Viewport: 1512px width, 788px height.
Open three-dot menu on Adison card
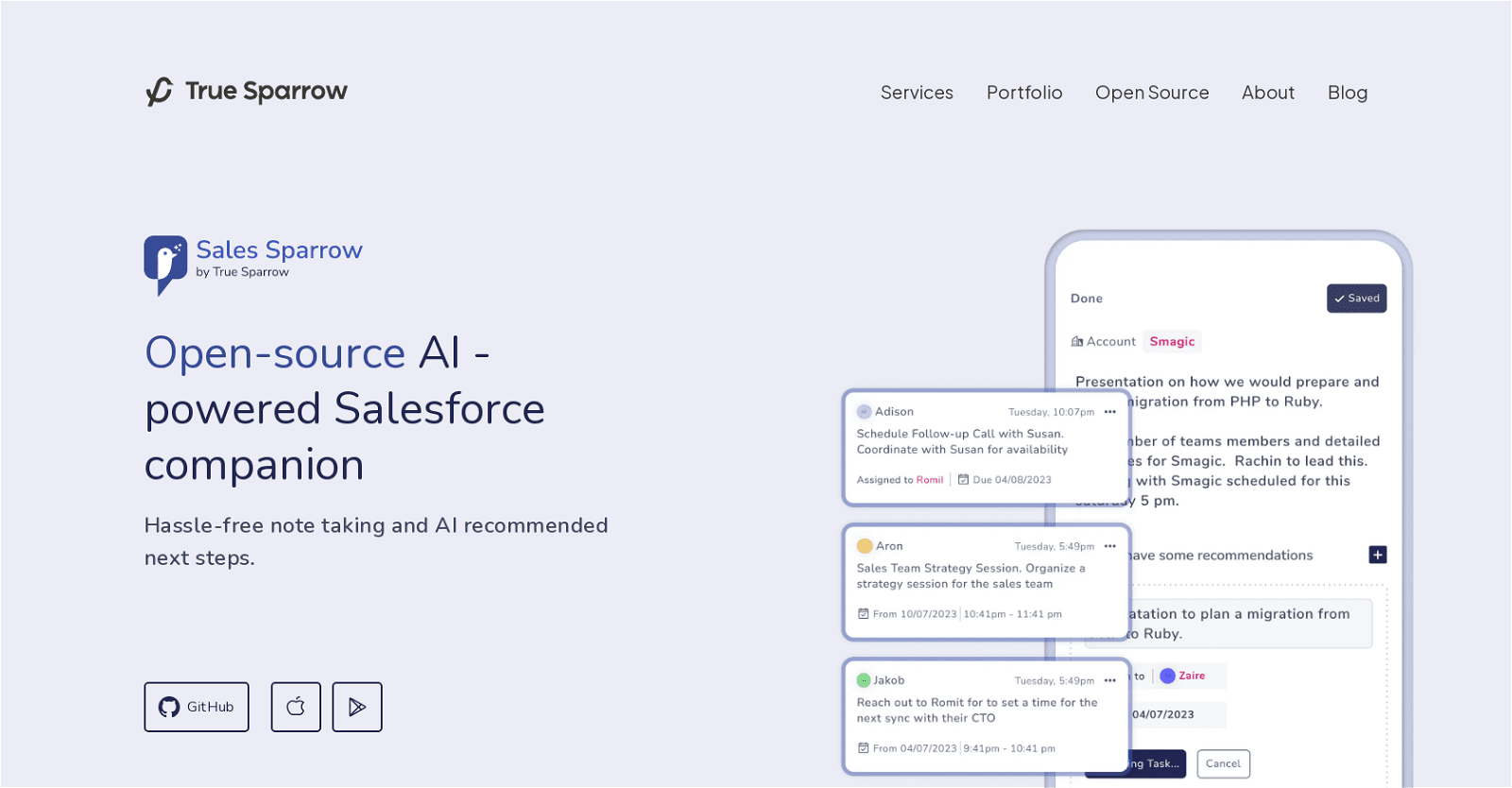point(1110,412)
